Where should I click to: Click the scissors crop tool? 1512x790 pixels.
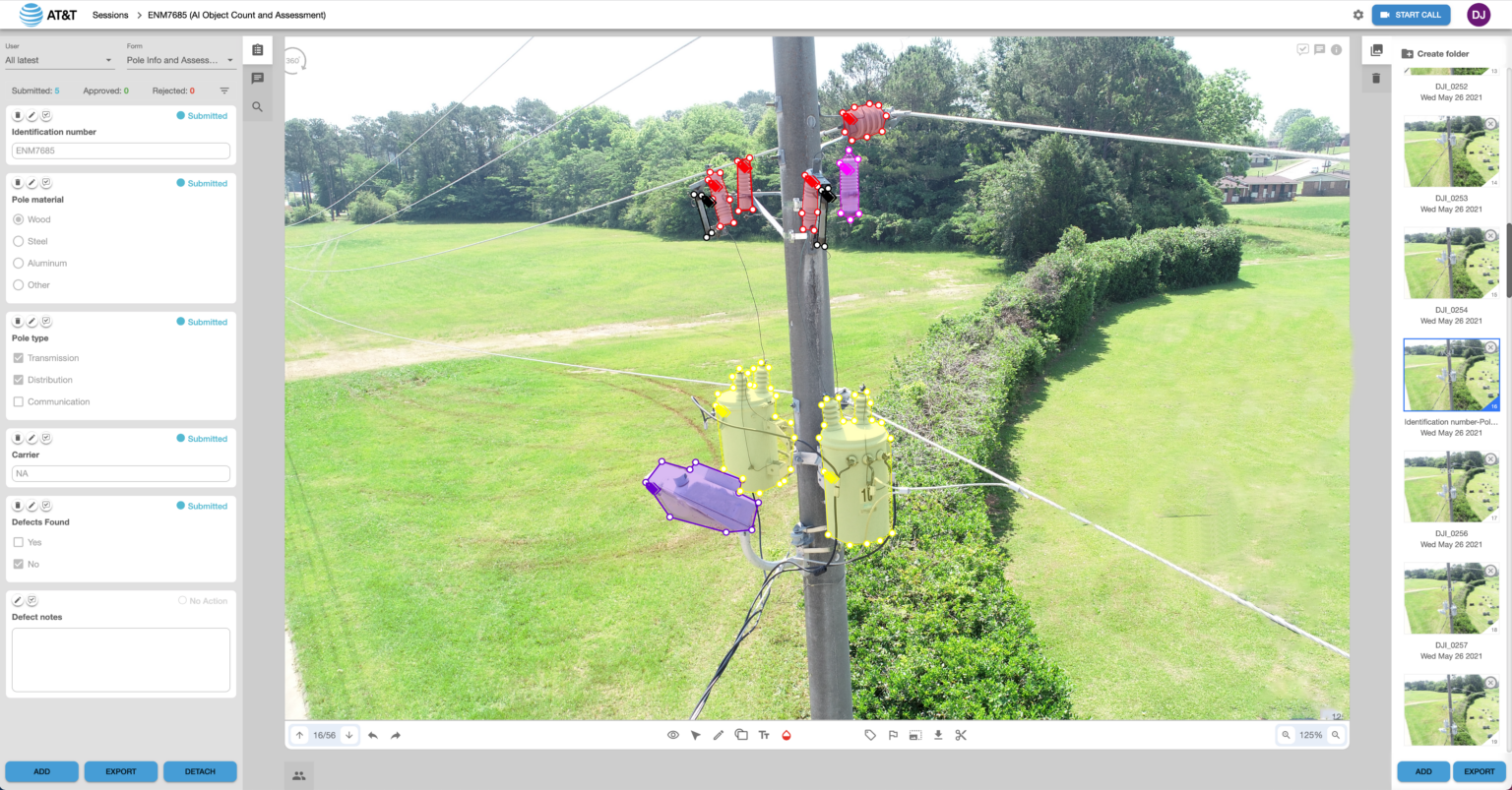point(961,735)
